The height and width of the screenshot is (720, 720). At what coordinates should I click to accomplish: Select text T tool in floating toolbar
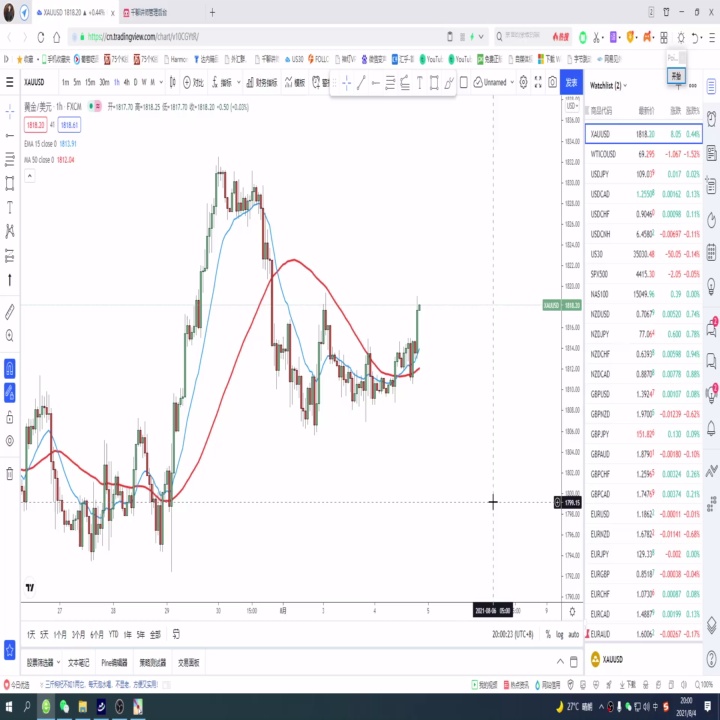(420, 83)
